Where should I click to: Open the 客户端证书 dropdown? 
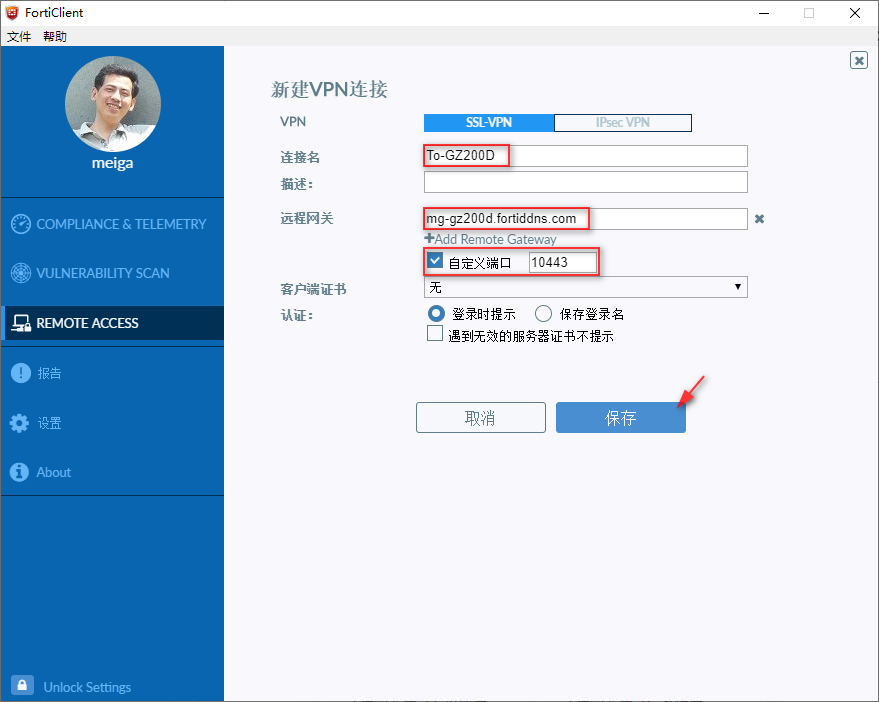[x=586, y=287]
